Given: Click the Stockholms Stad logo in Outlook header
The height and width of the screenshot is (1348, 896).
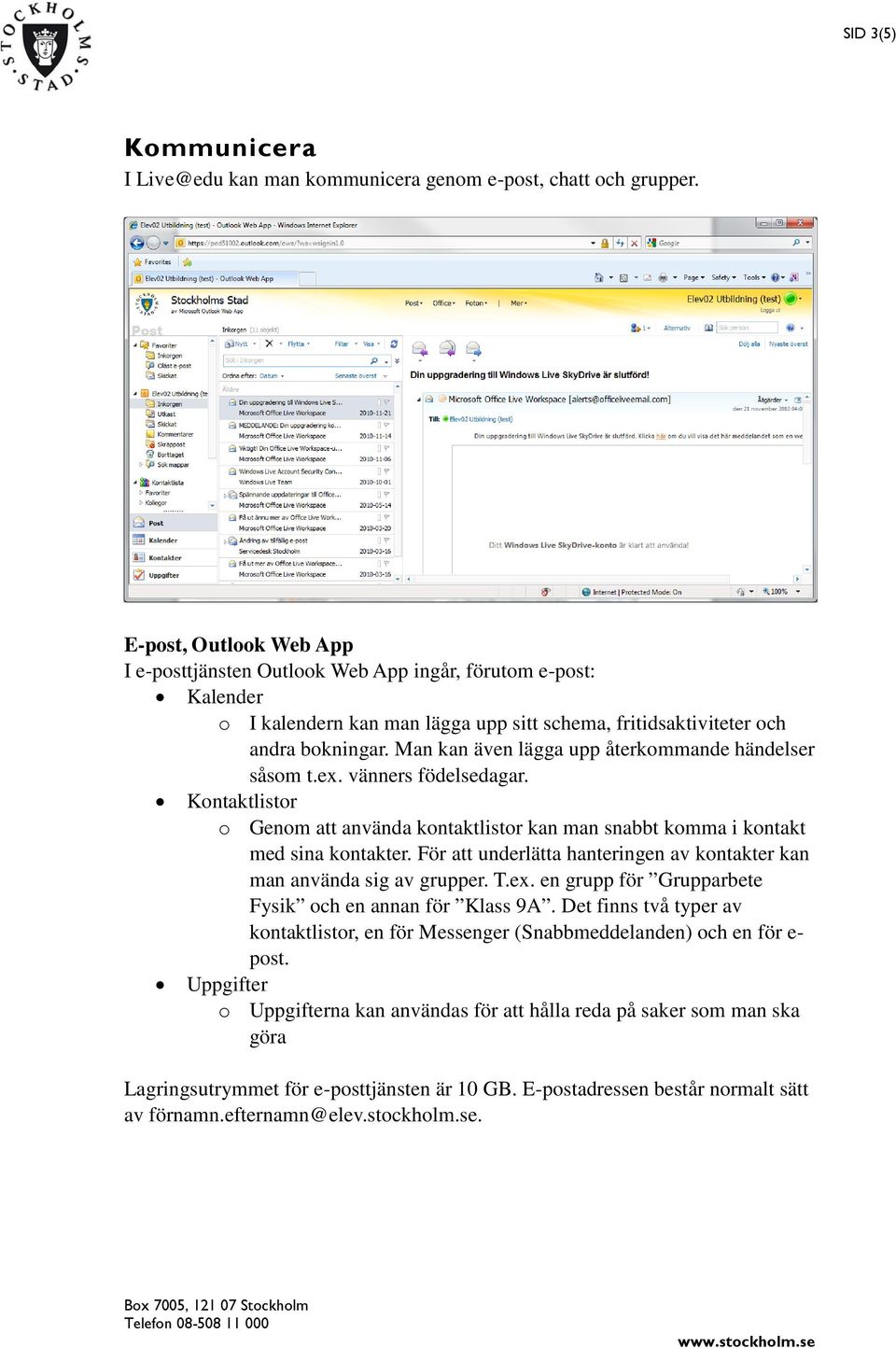Looking at the screenshot, I should 147,303.
